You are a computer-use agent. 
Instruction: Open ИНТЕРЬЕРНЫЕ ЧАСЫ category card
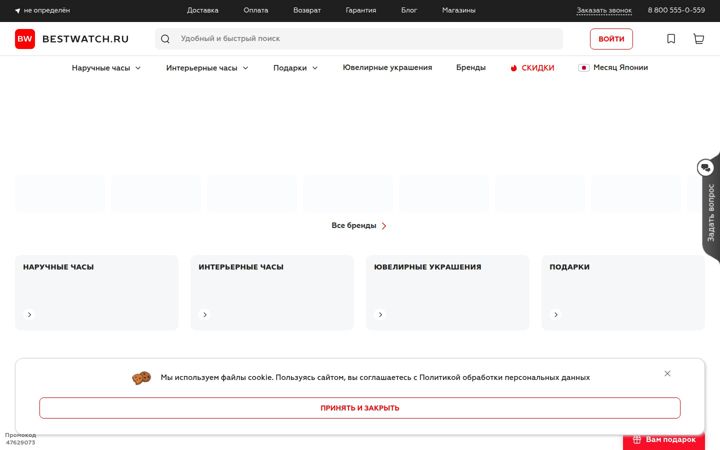[272, 292]
